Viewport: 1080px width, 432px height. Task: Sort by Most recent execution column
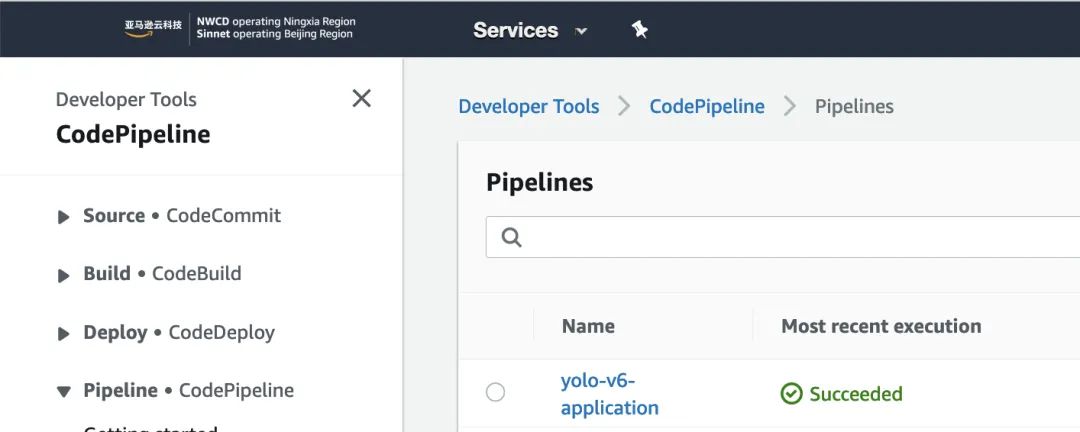point(880,326)
